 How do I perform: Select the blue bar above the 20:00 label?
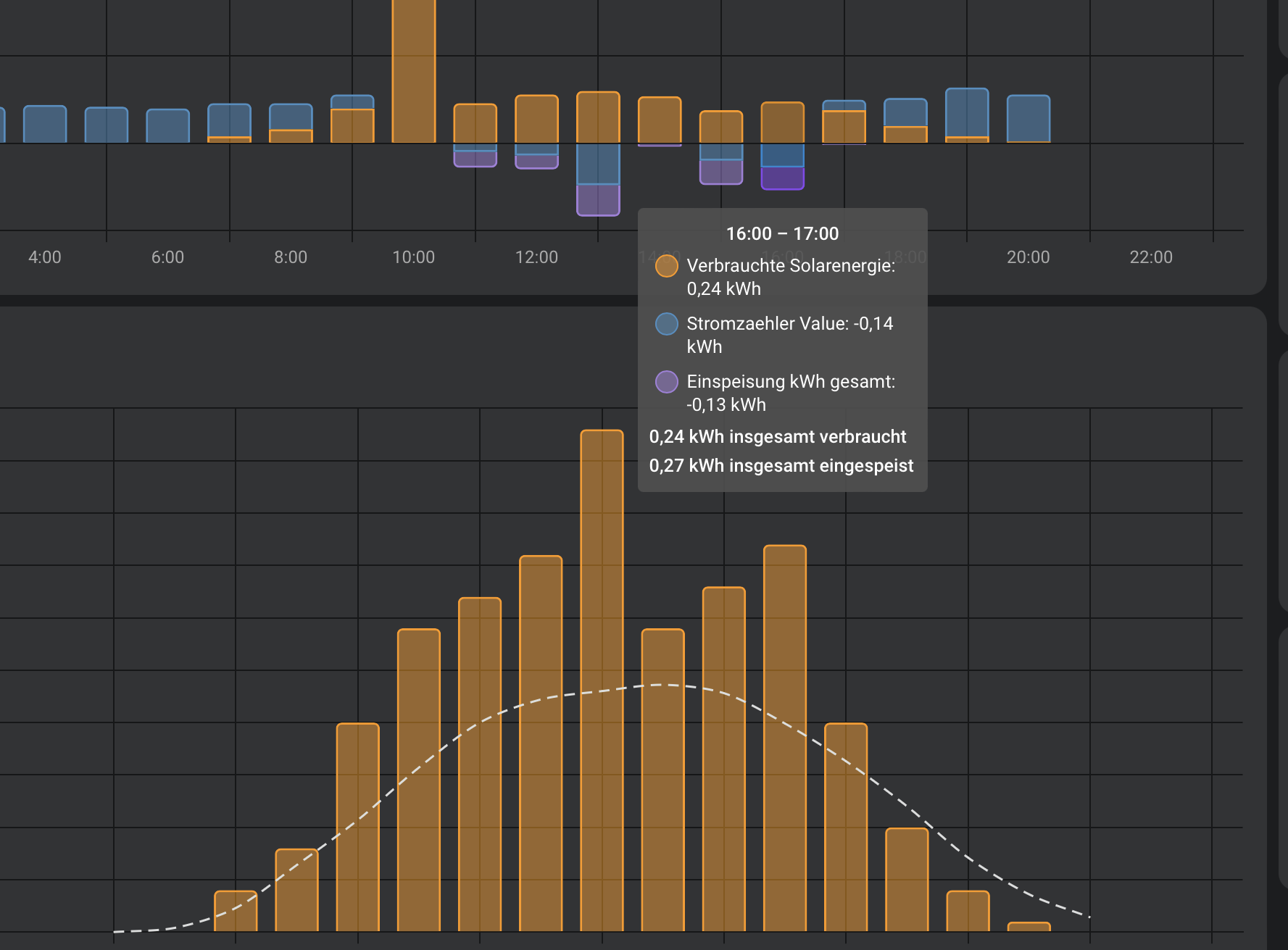click(1029, 119)
